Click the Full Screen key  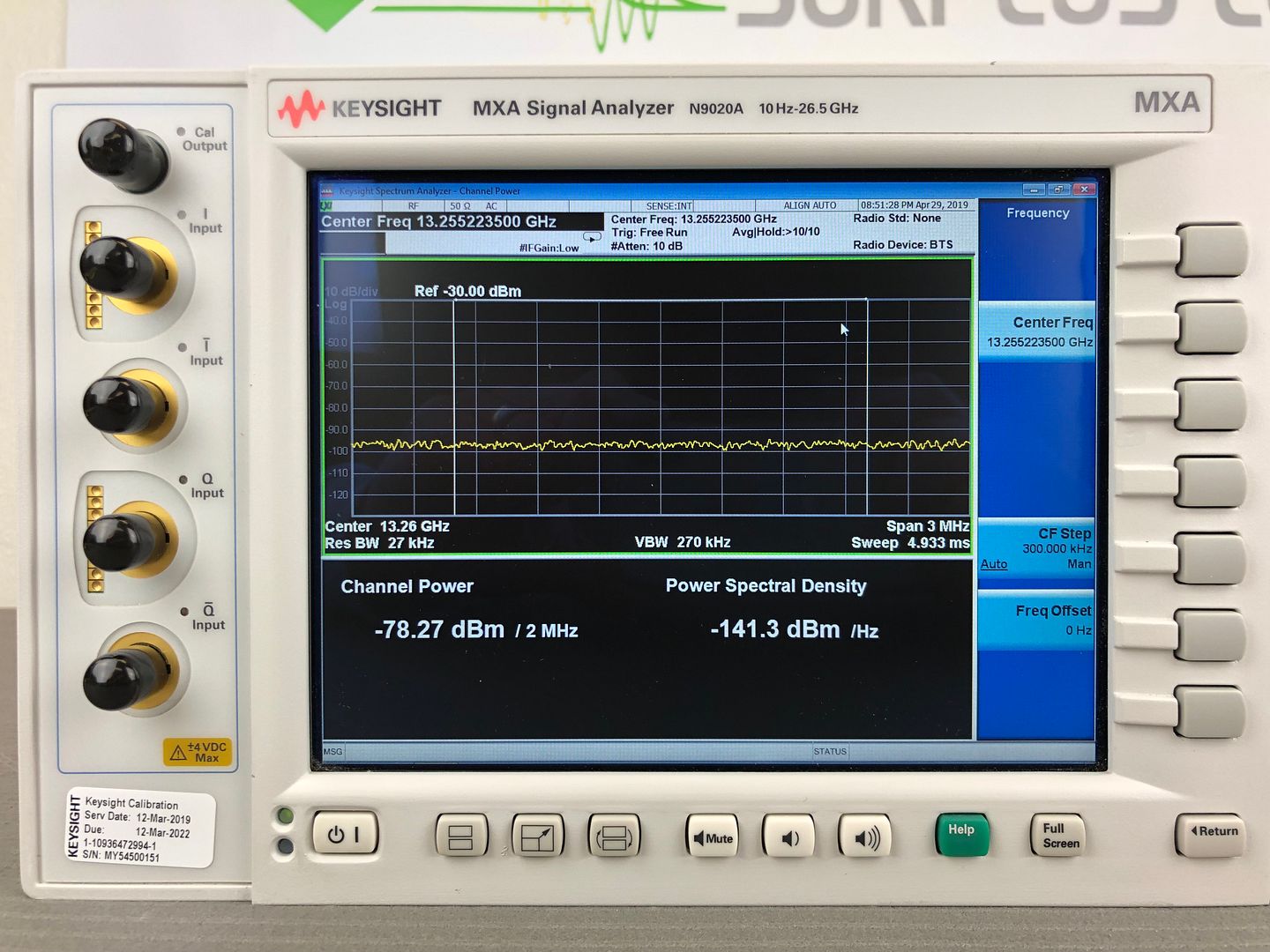point(1057,836)
